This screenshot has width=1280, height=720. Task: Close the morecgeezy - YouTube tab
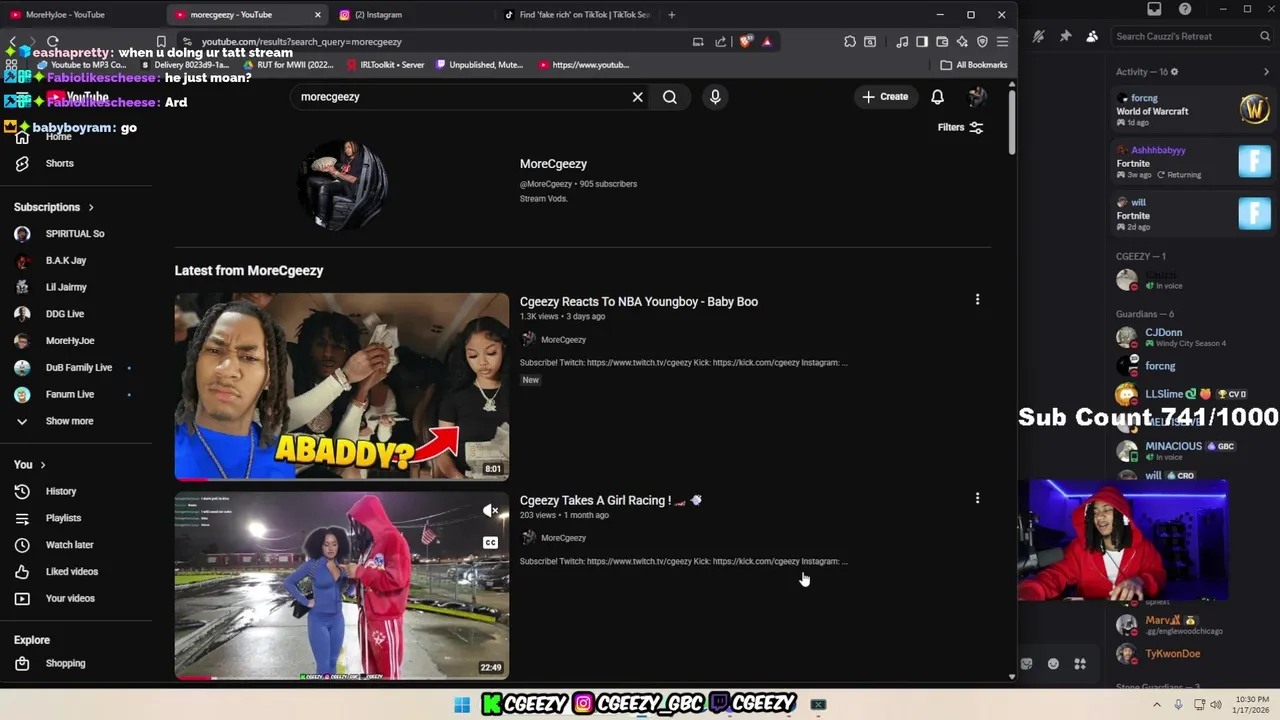click(318, 15)
